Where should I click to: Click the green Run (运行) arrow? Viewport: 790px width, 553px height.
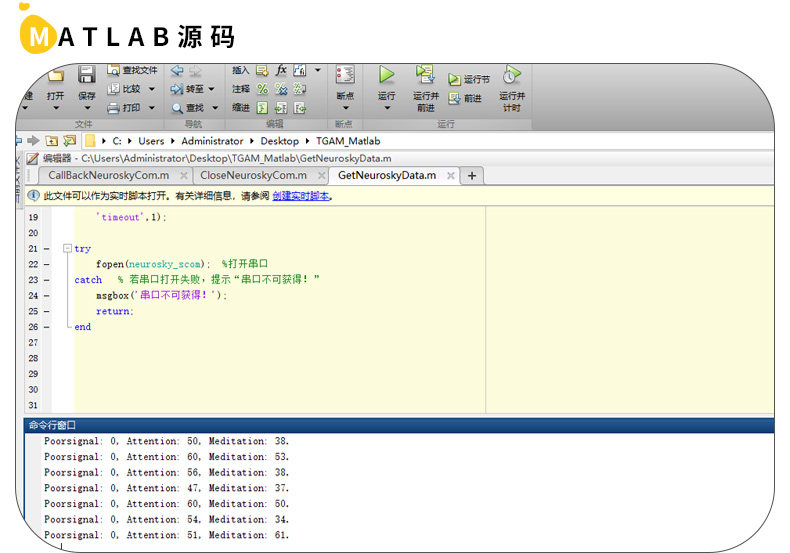386,75
